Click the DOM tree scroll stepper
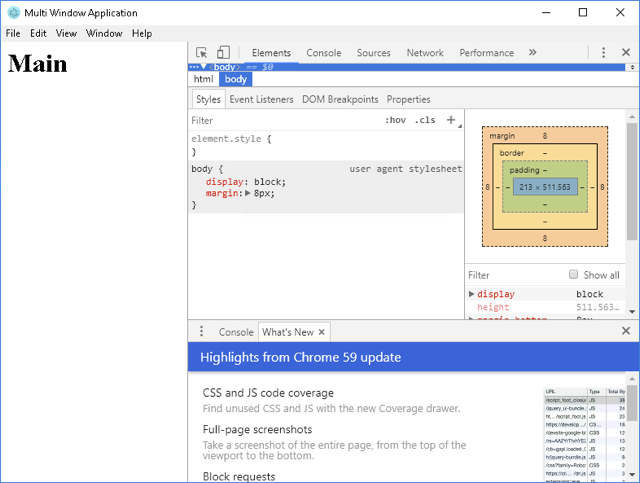This screenshot has width=640, height=483. click(632, 67)
